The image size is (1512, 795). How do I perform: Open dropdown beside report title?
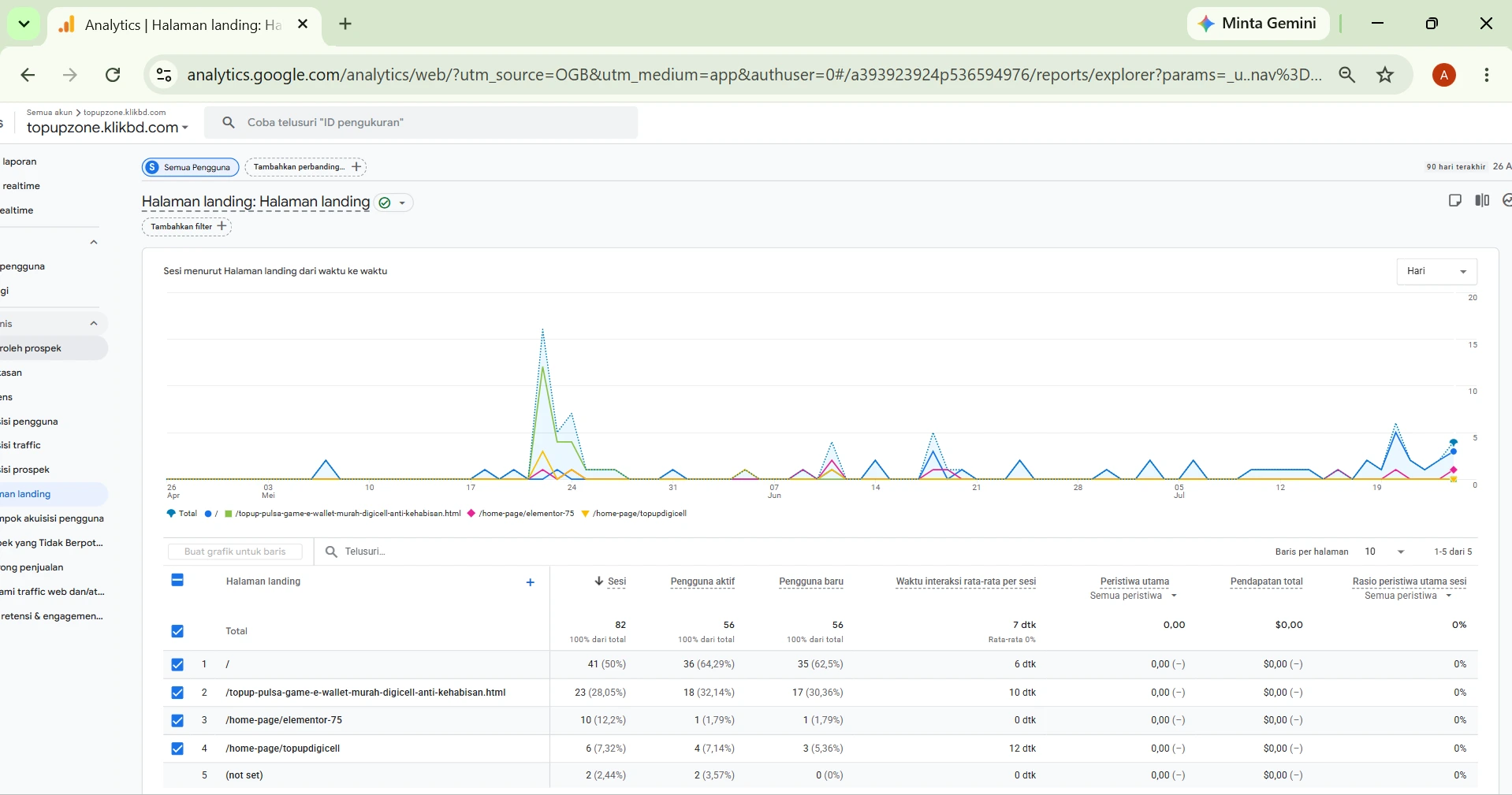point(403,203)
